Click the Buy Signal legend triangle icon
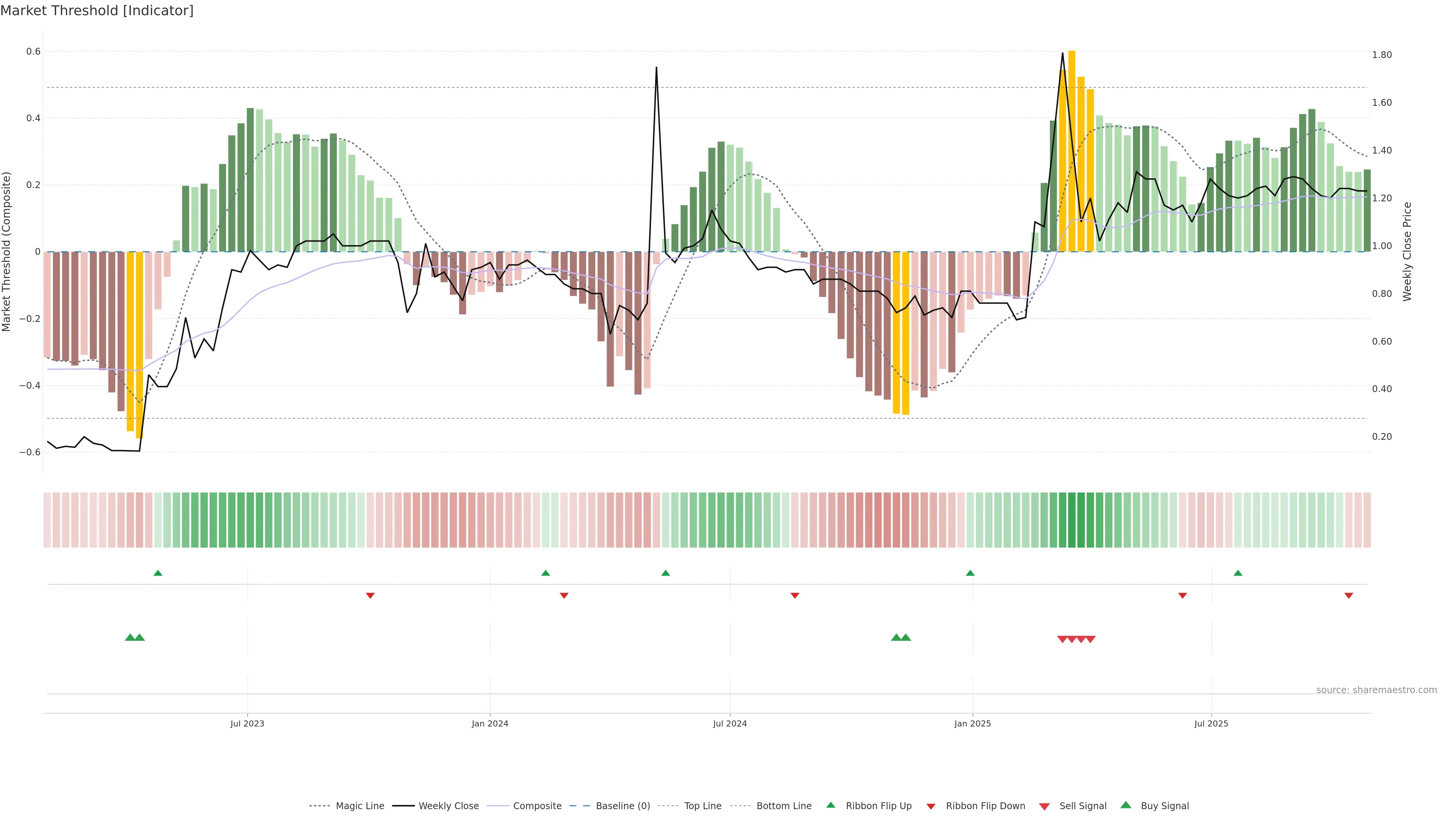Image resolution: width=1456 pixels, height=819 pixels. [x=1125, y=805]
